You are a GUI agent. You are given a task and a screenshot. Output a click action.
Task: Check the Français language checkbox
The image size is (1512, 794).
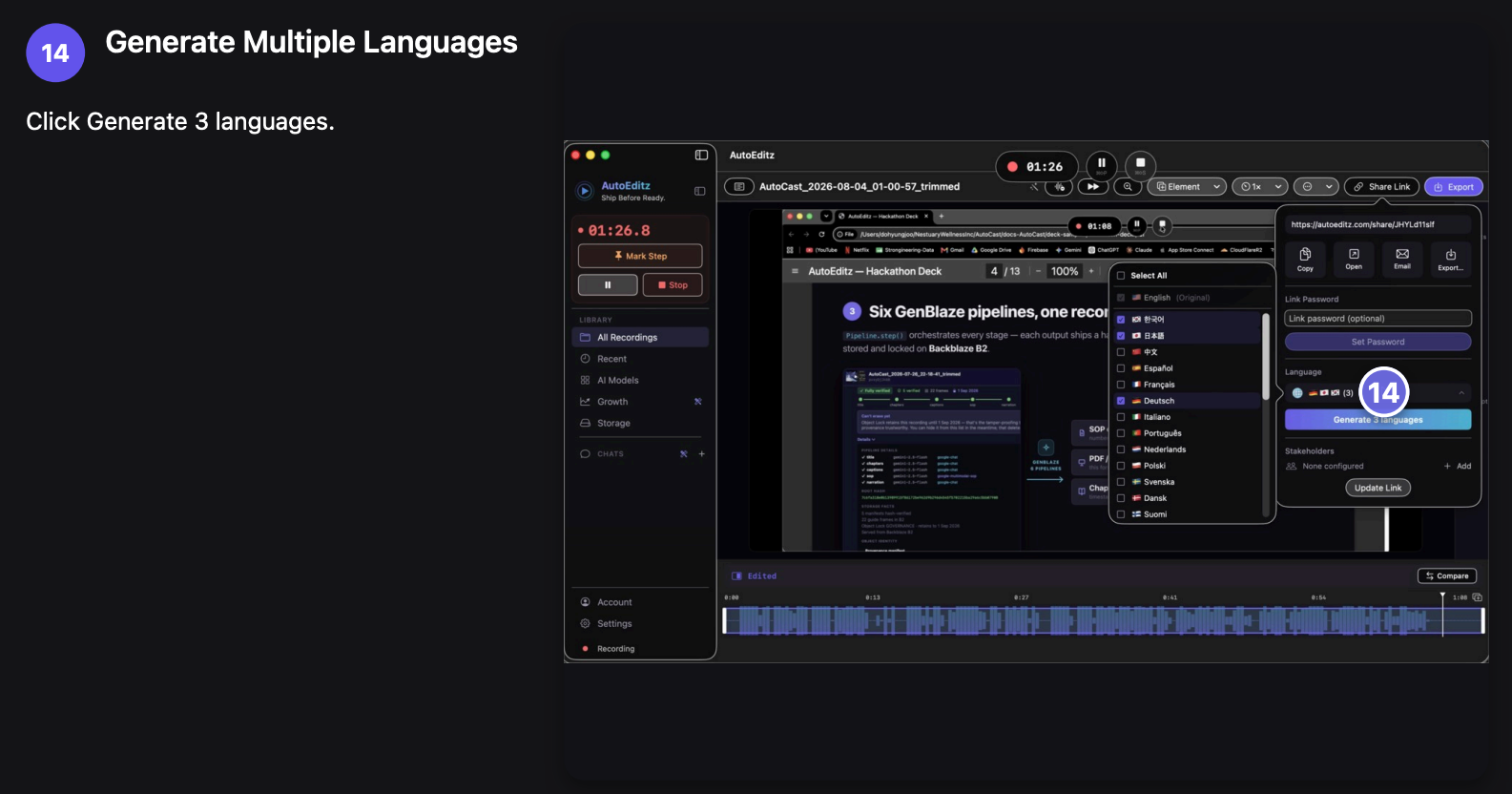coord(1121,385)
